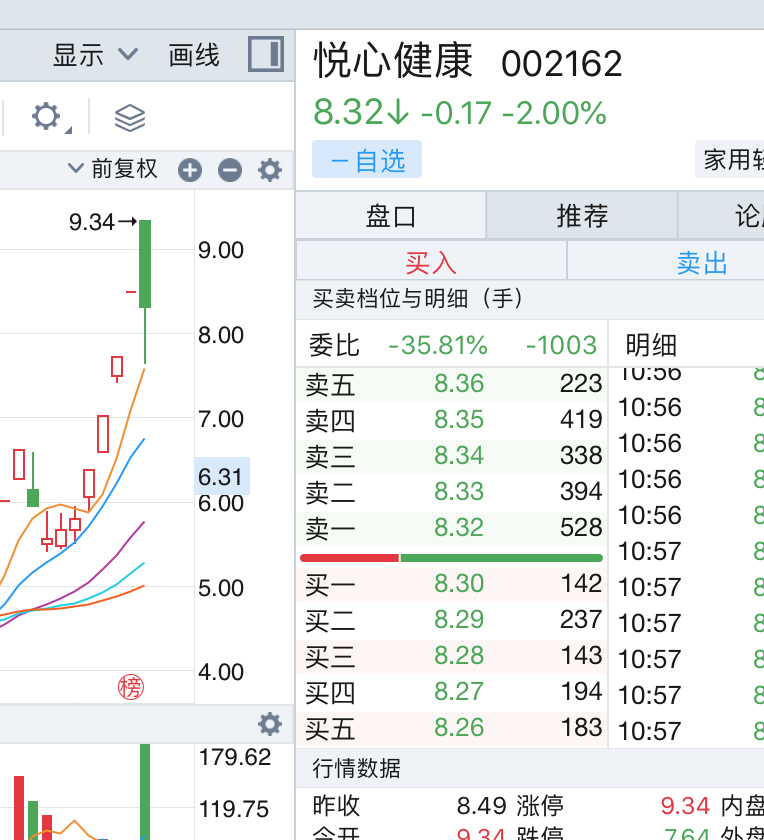Image resolution: width=764 pixels, height=840 pixels.
Task: Click 昨收 8.49 value
Action: click(481, 806)
